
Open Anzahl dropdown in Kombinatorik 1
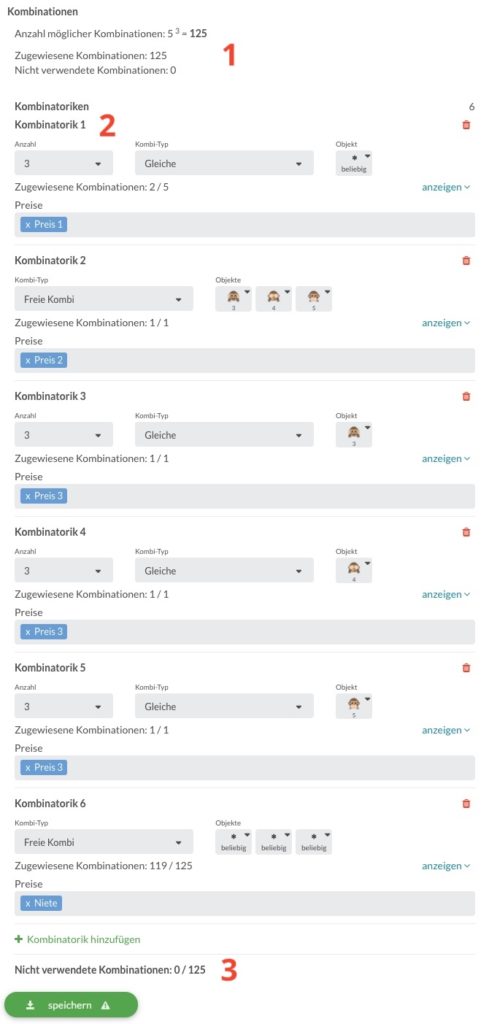(x=63, y=163)
